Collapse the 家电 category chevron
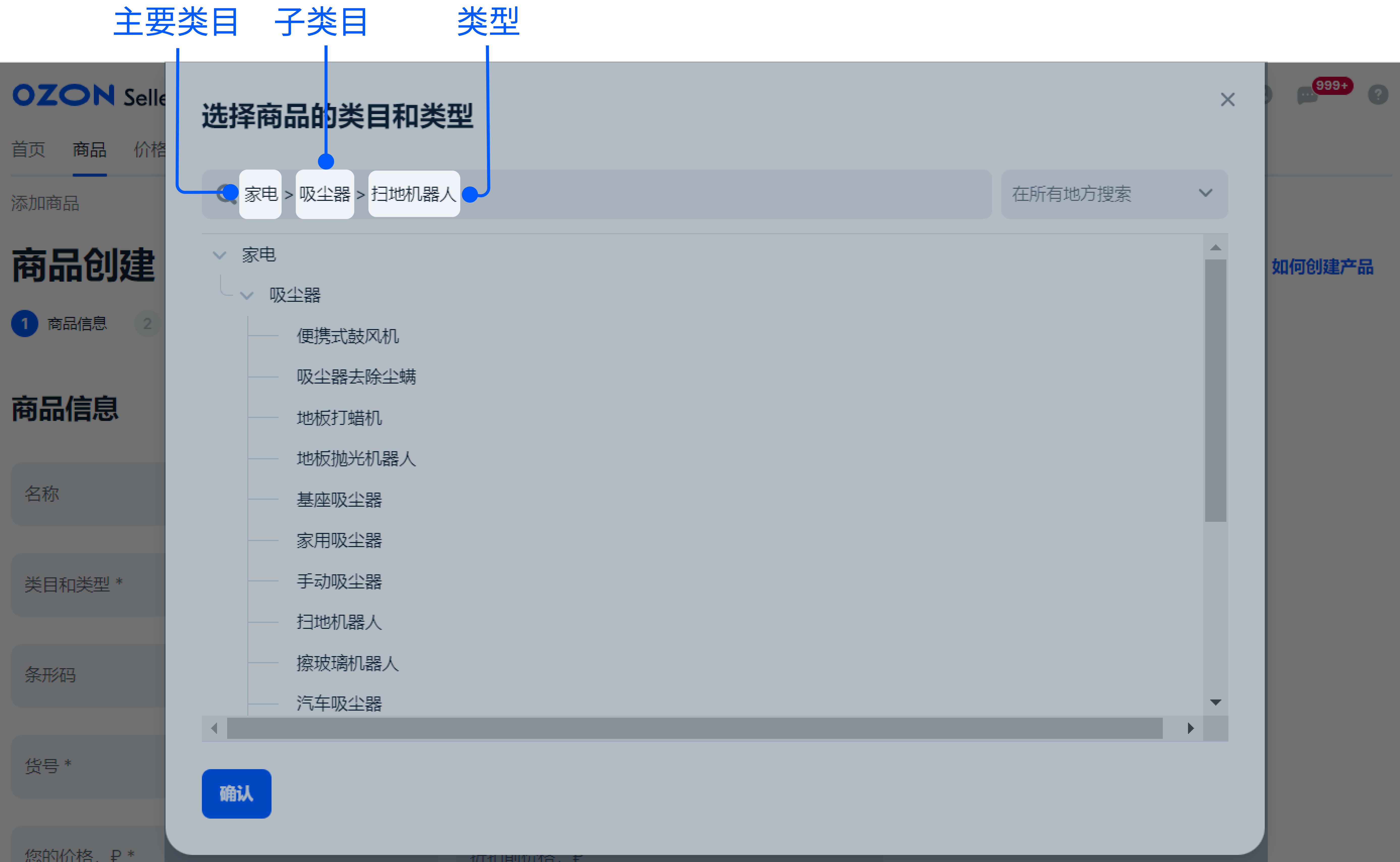This screenshot has height=862, width=1400. click(x=220, y=255)
